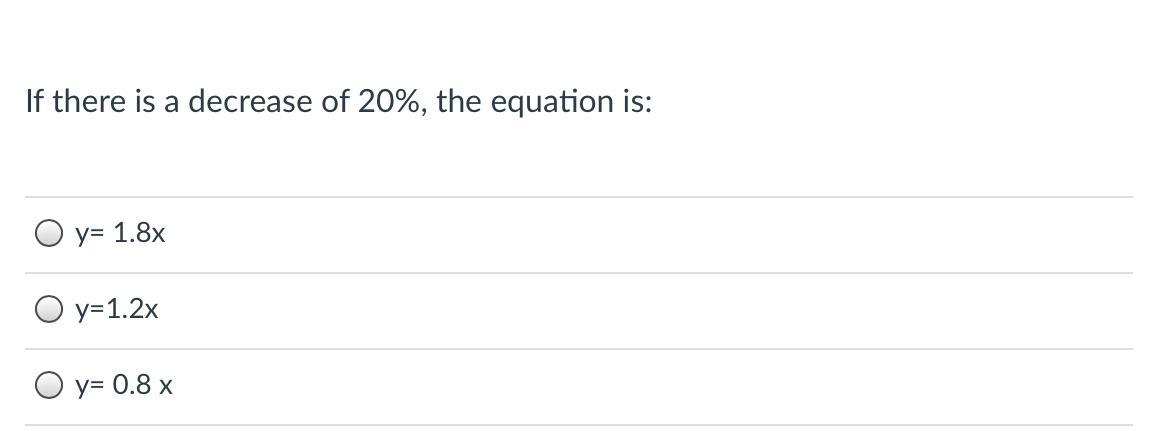Click the answer label text 'y= 0.8 x'
The height and width of the screenshot is (431, 1154).
[x=124, y=385]
